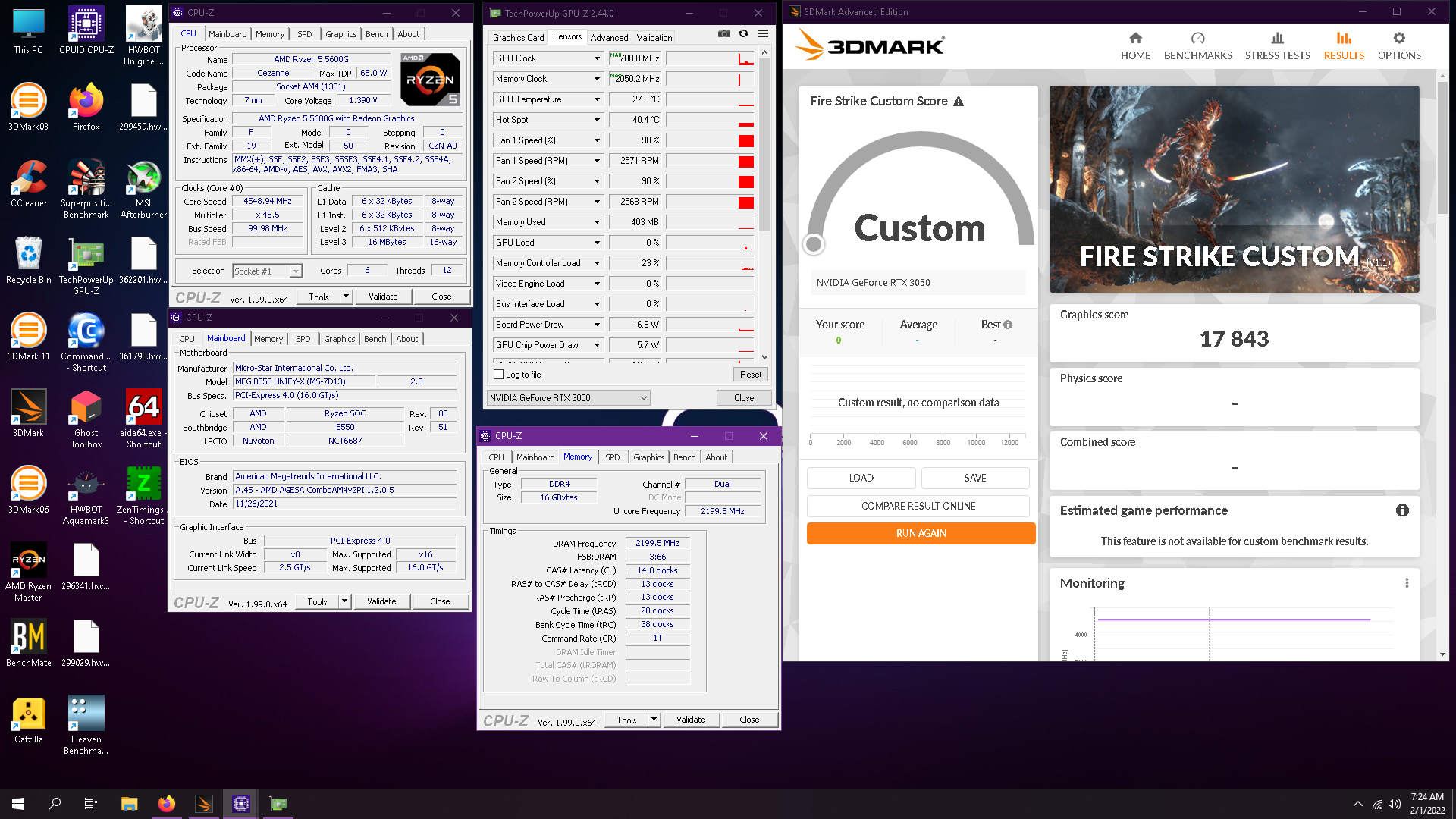Click Windows Start button

18,804
